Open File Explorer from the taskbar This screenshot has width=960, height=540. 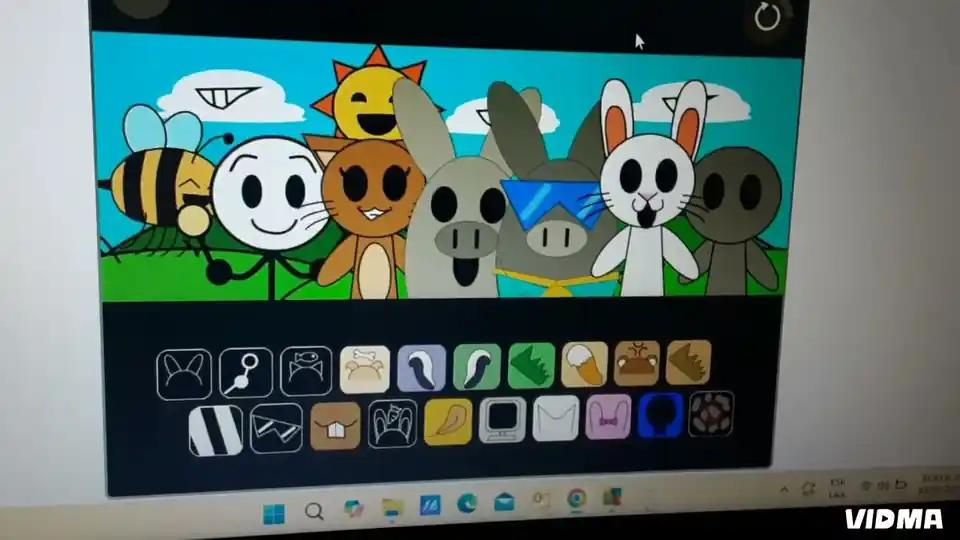pos(392,507)
